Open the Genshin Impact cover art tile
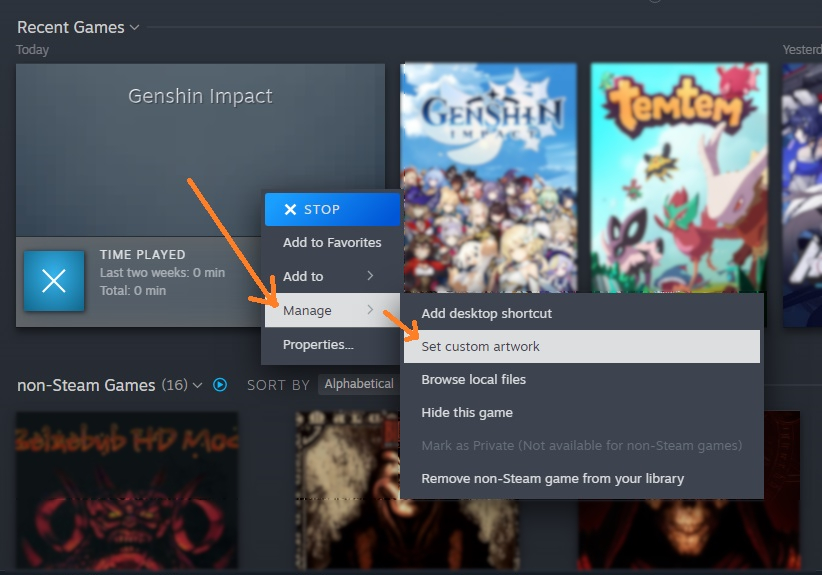The image size is (822, 575). tap(489, 178)
